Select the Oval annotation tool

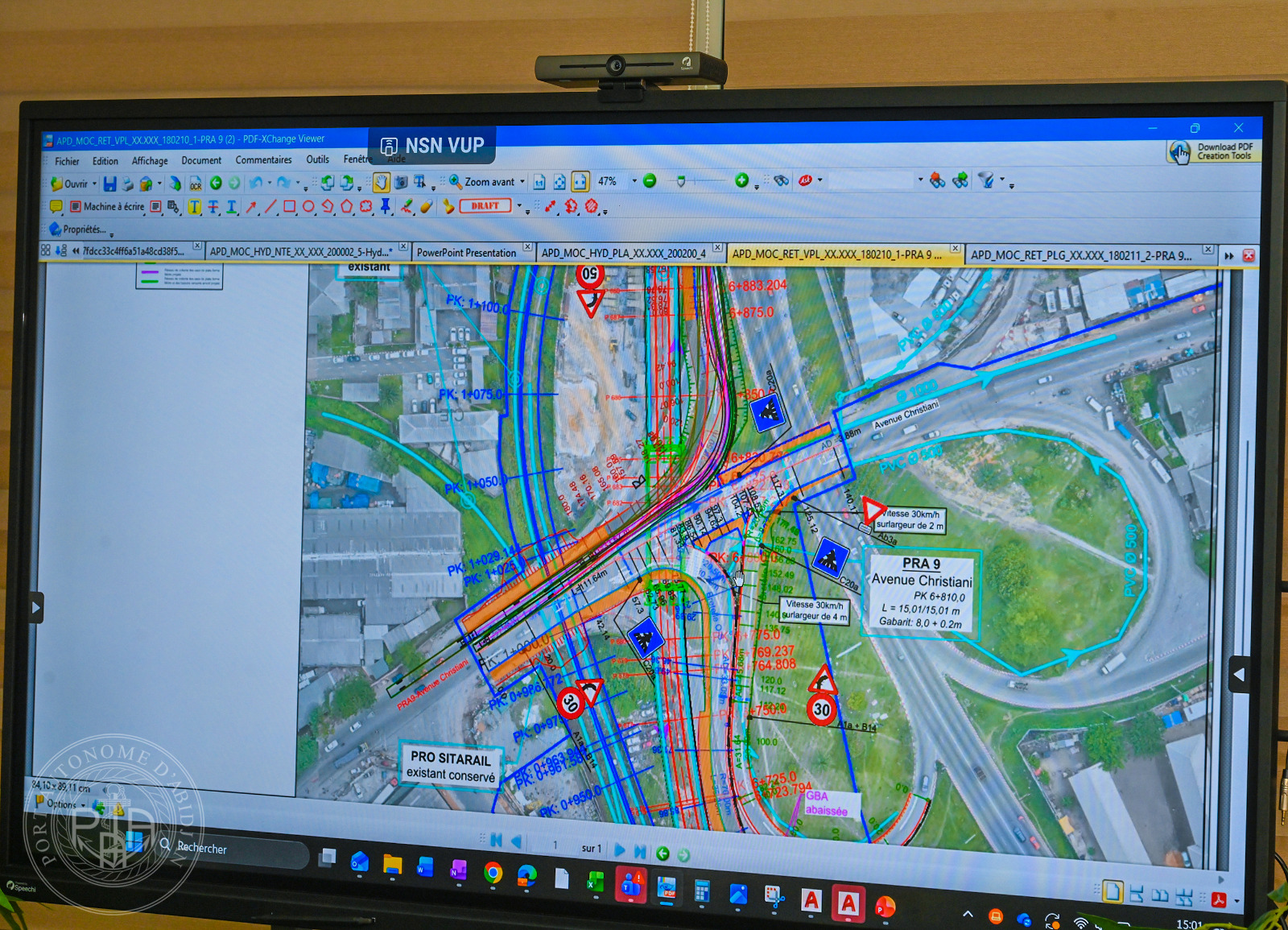pyautogui.click(x=308, y=207)
